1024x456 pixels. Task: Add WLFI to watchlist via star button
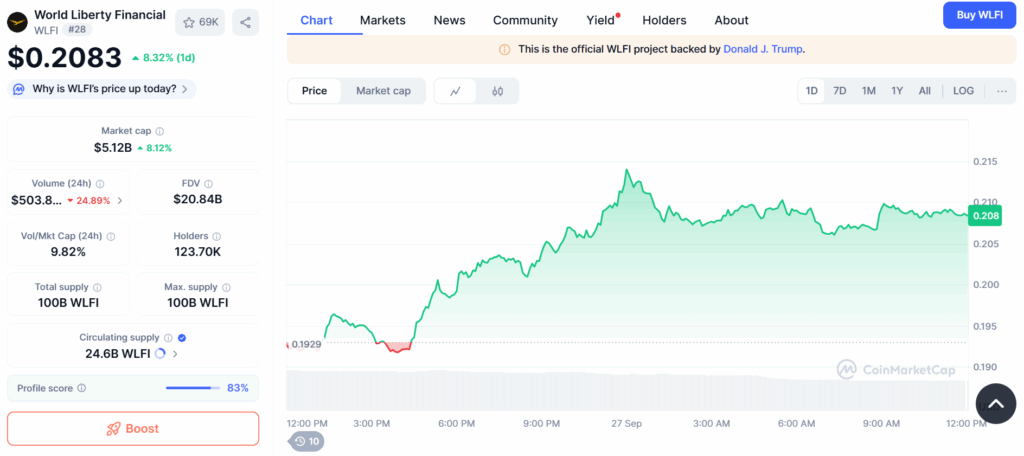pyautogui.click(x=200, y=22)
